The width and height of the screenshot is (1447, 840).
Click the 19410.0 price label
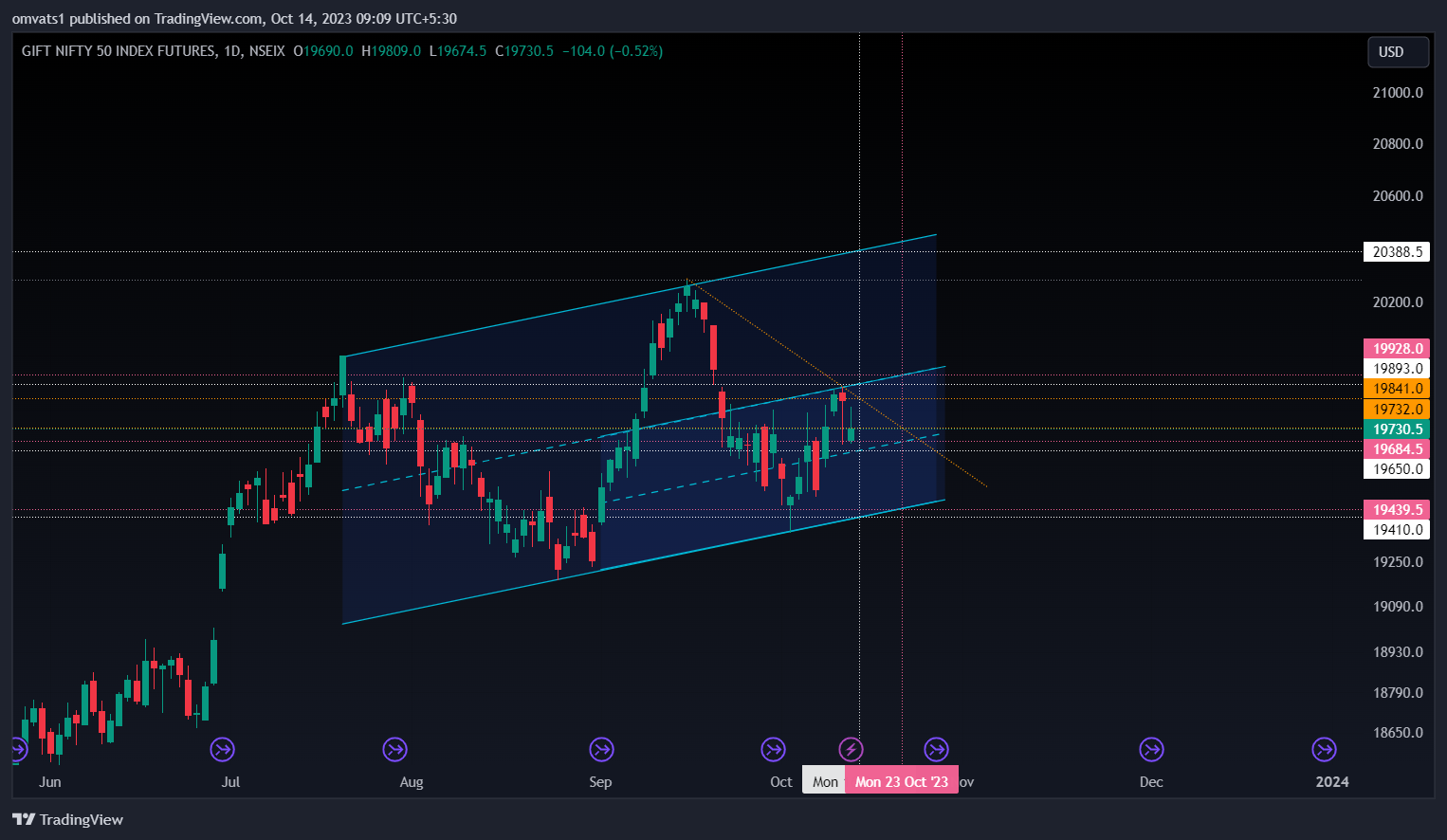pyautogui.click(x=1396, y=530)
